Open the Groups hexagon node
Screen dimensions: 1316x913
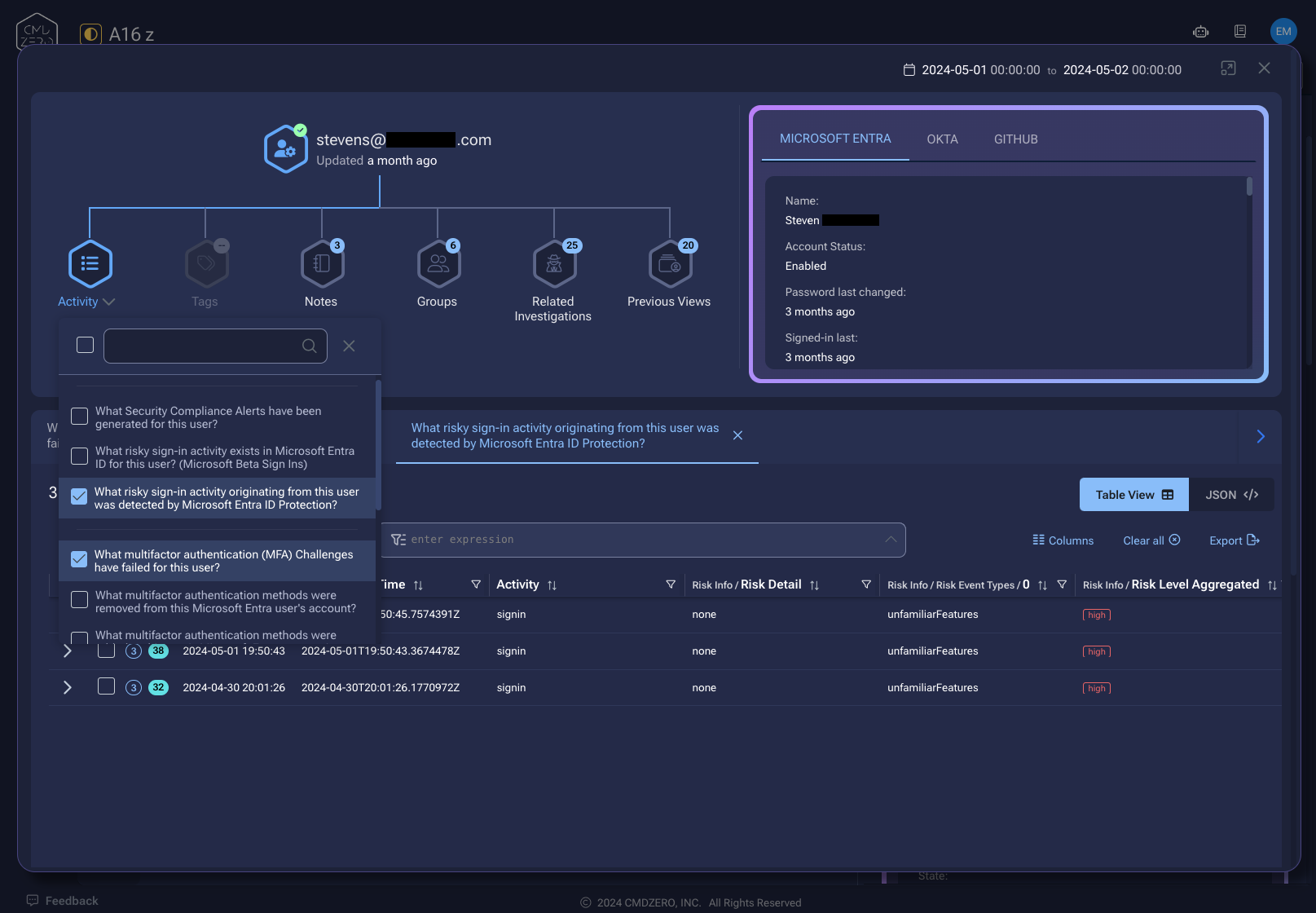[438, 263]
